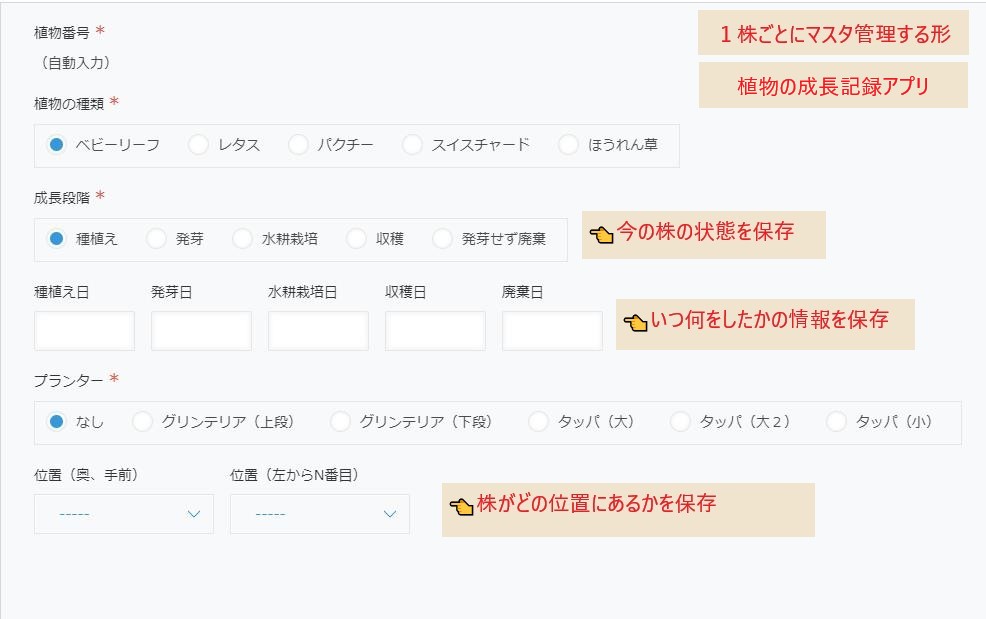The height and width of the screenshot is (619, 986).
Task: Choose スイスチャード as plant type
Action: 412,145
